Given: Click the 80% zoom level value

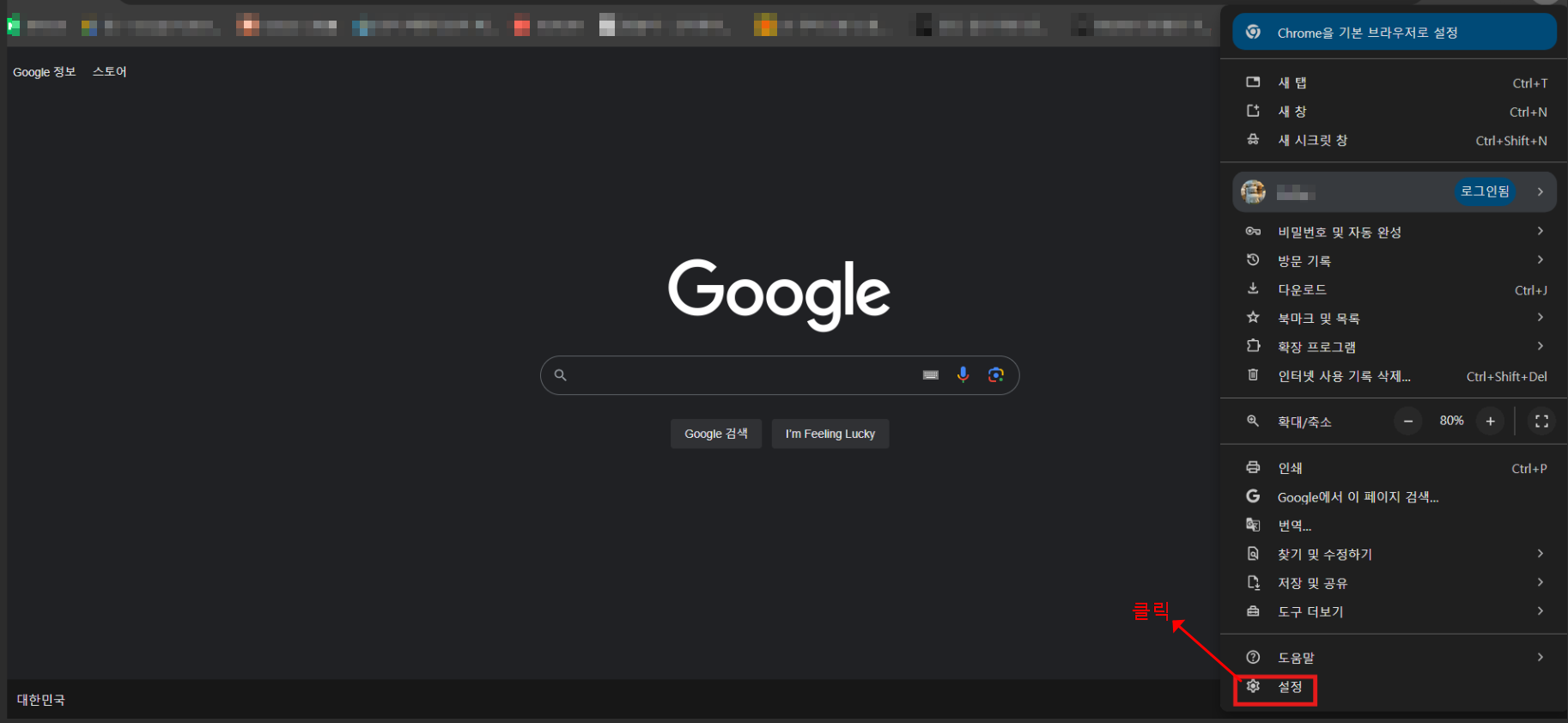Looking at the screenshot, I should tap(1451, 421).
